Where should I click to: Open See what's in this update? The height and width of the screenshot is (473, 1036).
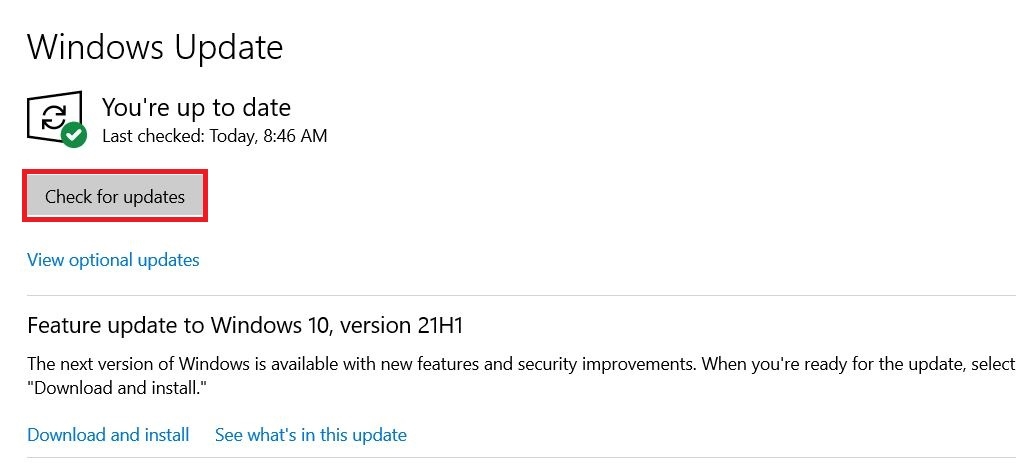point(310,435)
